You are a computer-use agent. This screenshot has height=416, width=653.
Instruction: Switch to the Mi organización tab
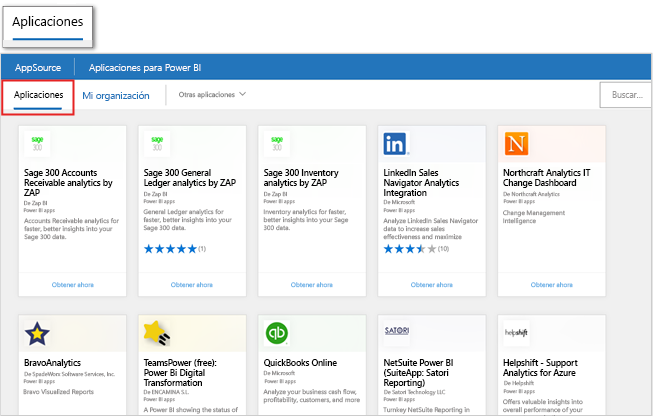pos(116,96)
